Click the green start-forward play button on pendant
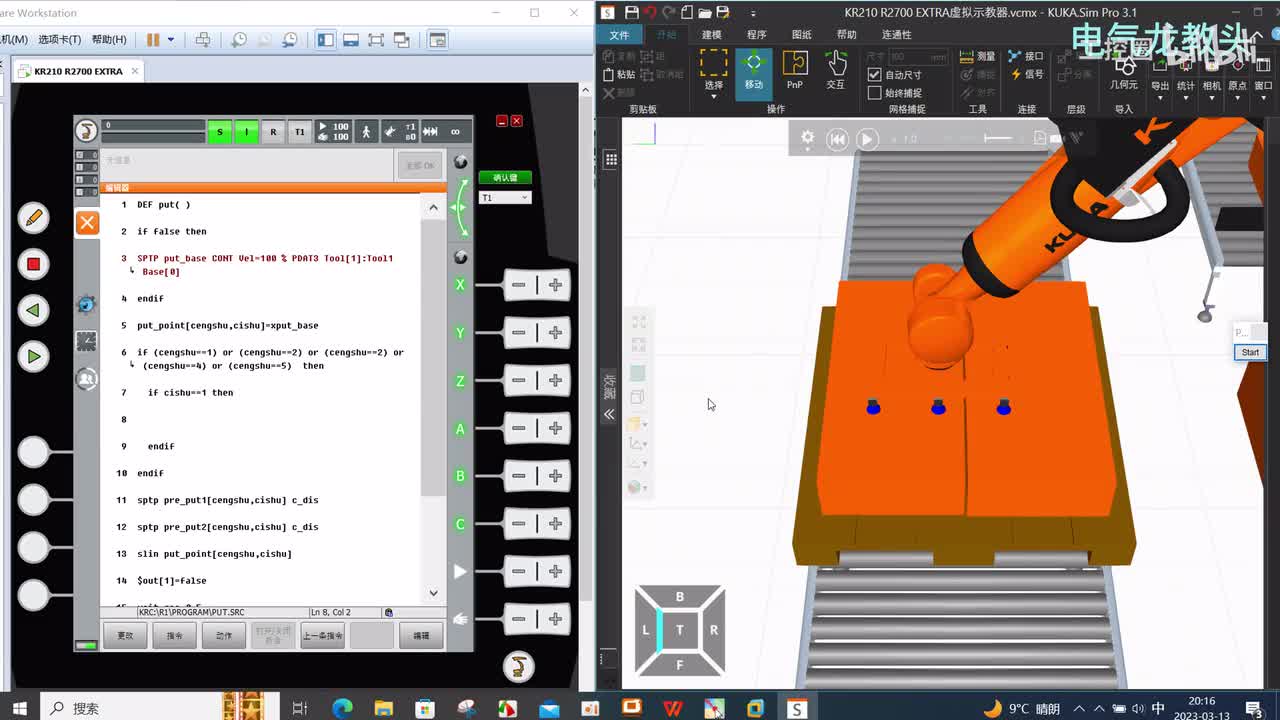1280x720 pixels. [33, 356]
